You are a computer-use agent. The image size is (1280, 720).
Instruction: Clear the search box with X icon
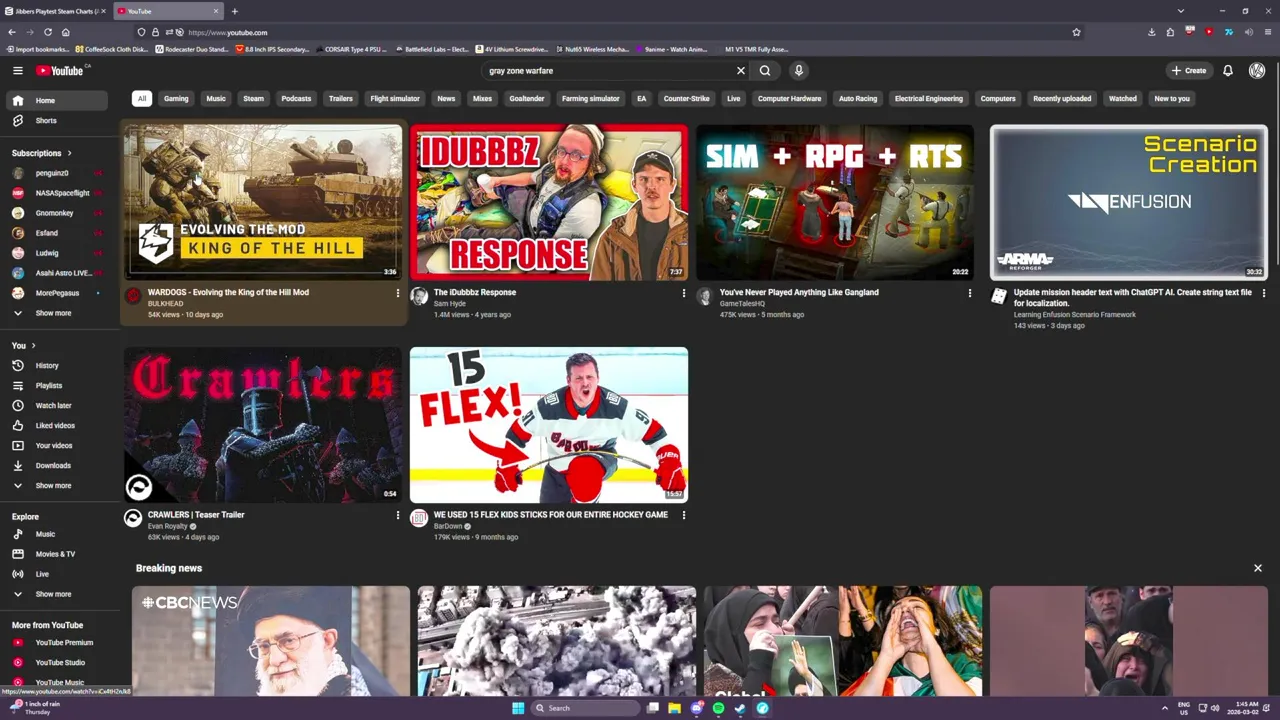pyautogui.click(x=741, y=70)
